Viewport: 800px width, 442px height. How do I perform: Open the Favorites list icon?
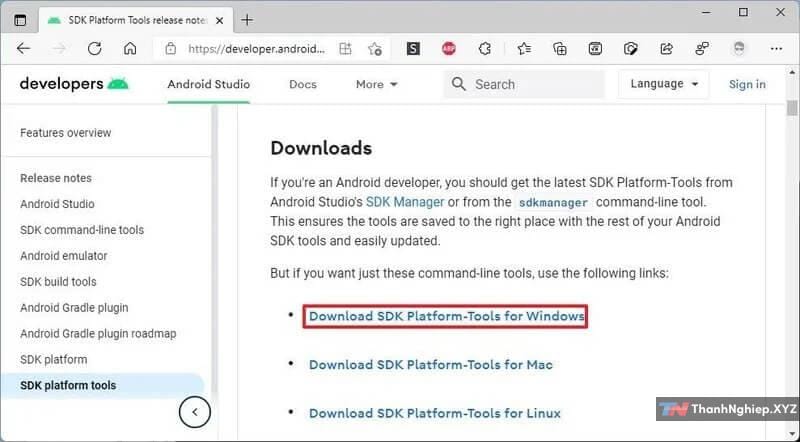(524, 48)
